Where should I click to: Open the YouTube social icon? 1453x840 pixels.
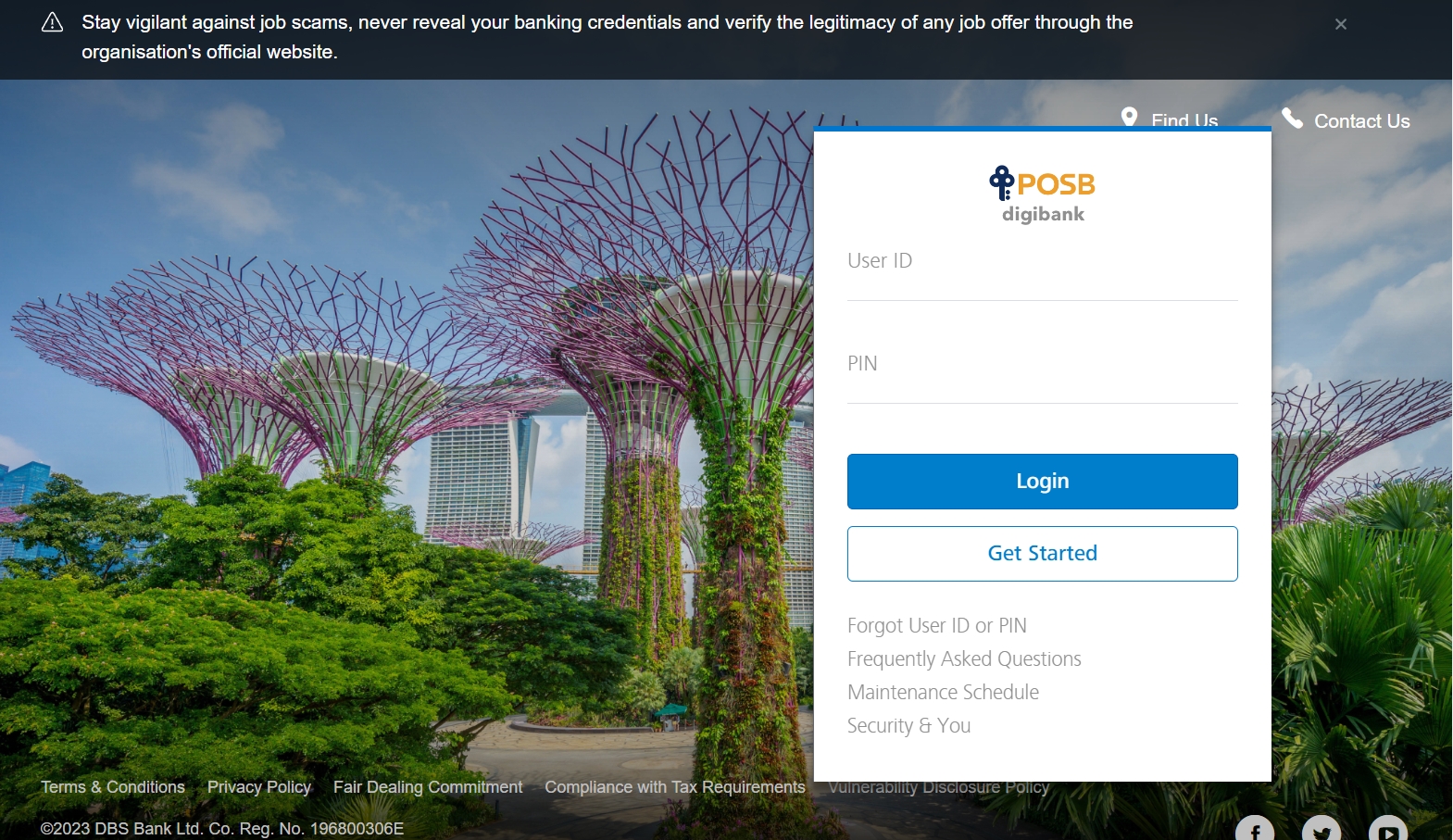pyautogui.click(x=1388, y=830)
